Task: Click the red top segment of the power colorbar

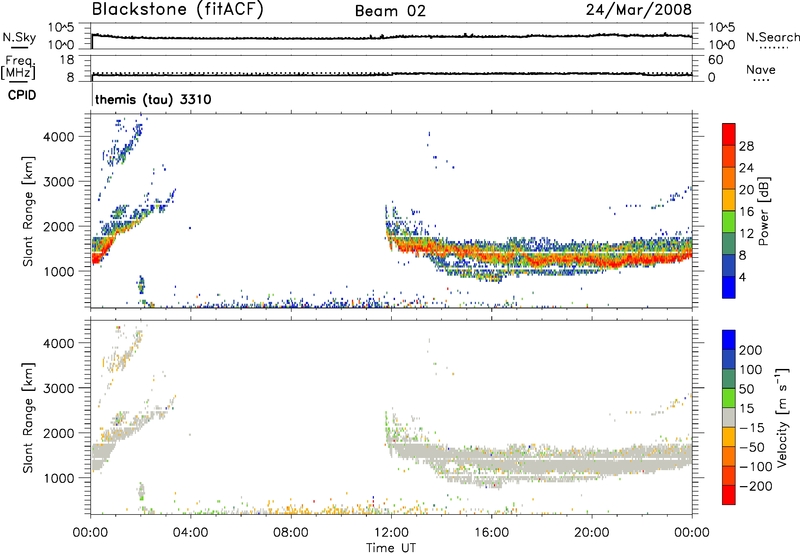Action: click(x=729, y=134)
